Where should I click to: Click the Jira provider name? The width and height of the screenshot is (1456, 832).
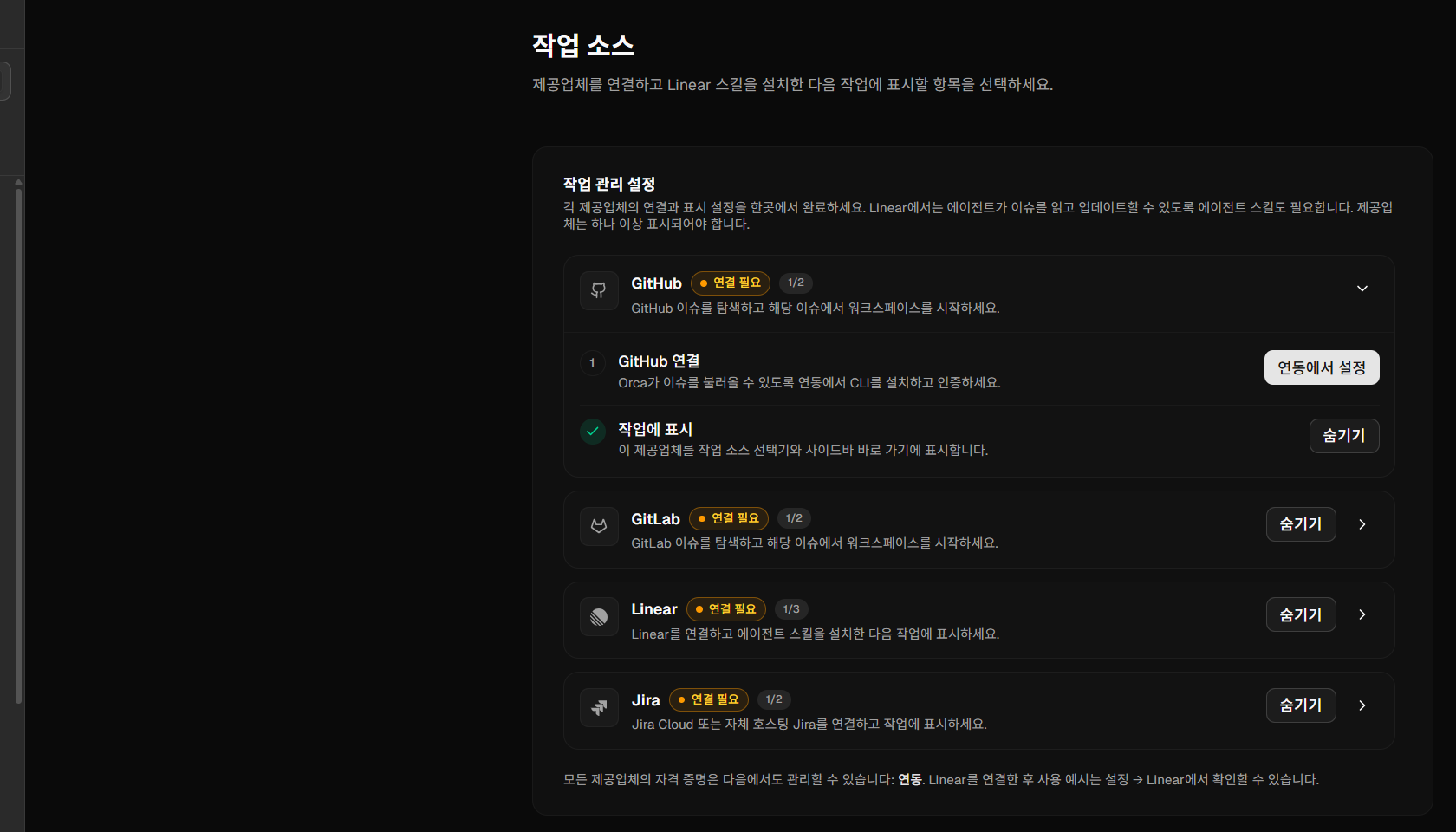click(x=646, y=700)
